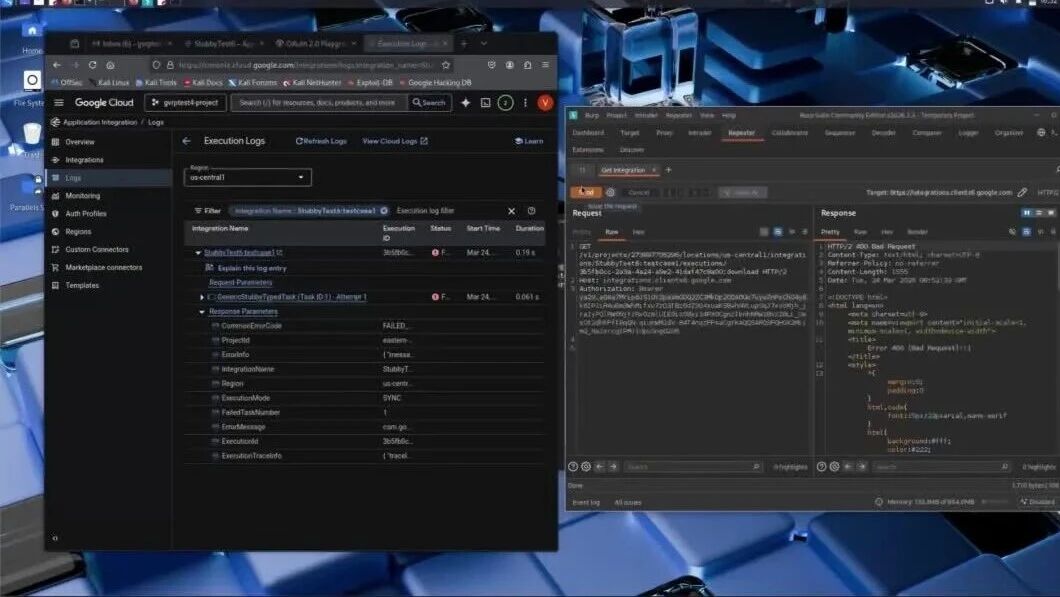The image size is (1060, 597).
Task: Bookmark this page with star icon
Action: [445, 65]
